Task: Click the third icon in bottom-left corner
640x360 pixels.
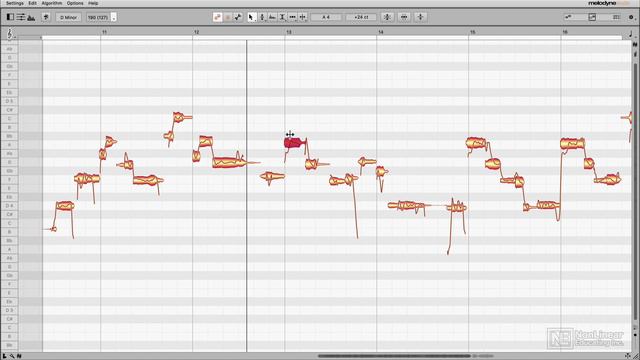Action: (19, 356)
